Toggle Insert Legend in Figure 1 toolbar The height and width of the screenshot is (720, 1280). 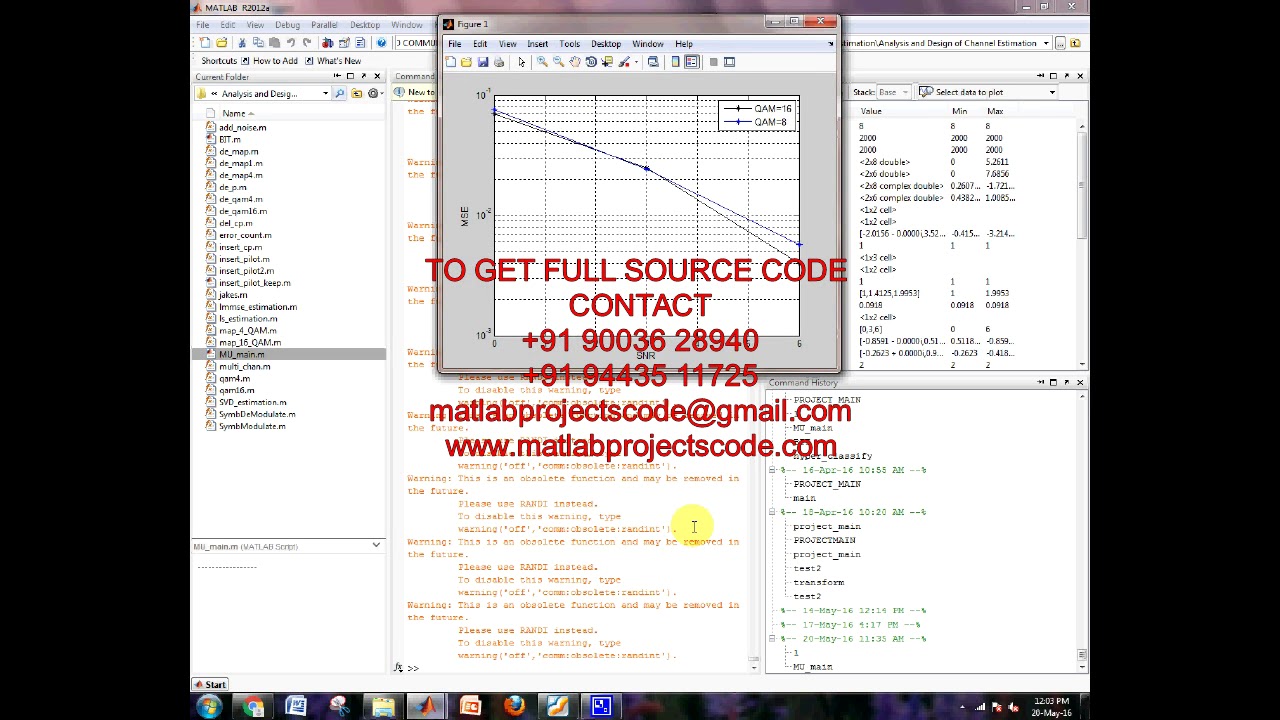[x=691, y=62]
